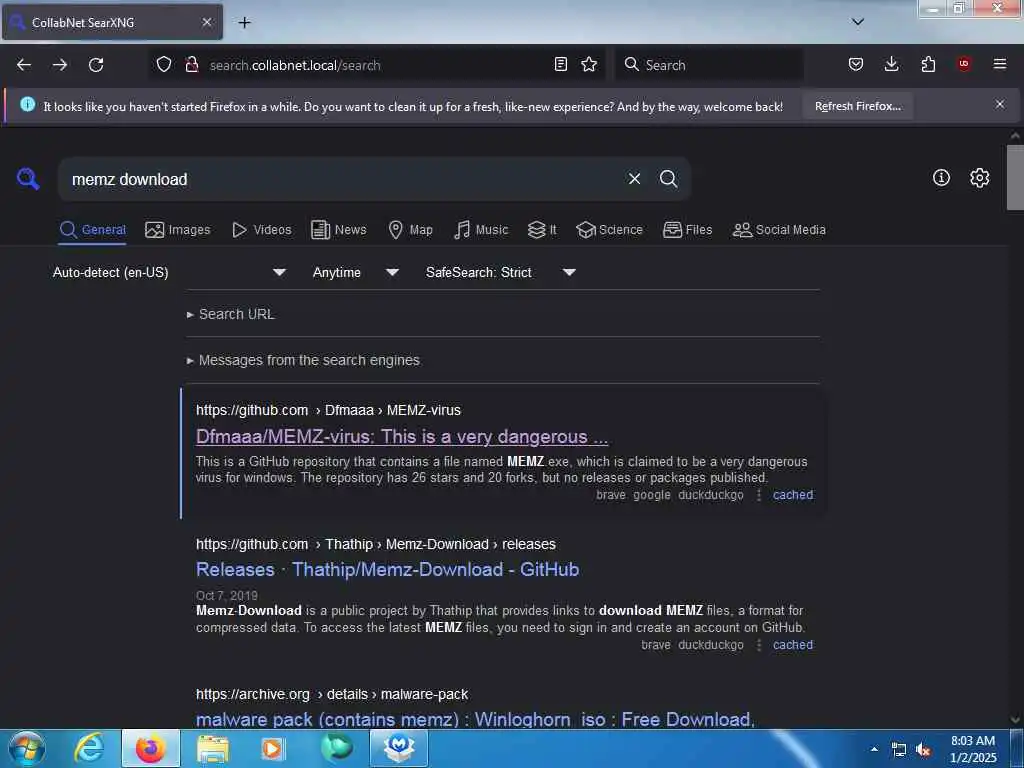Screen dimensions: 1024x768
Task: Open the SearXNG about info icon
Action: click(941, 178)
